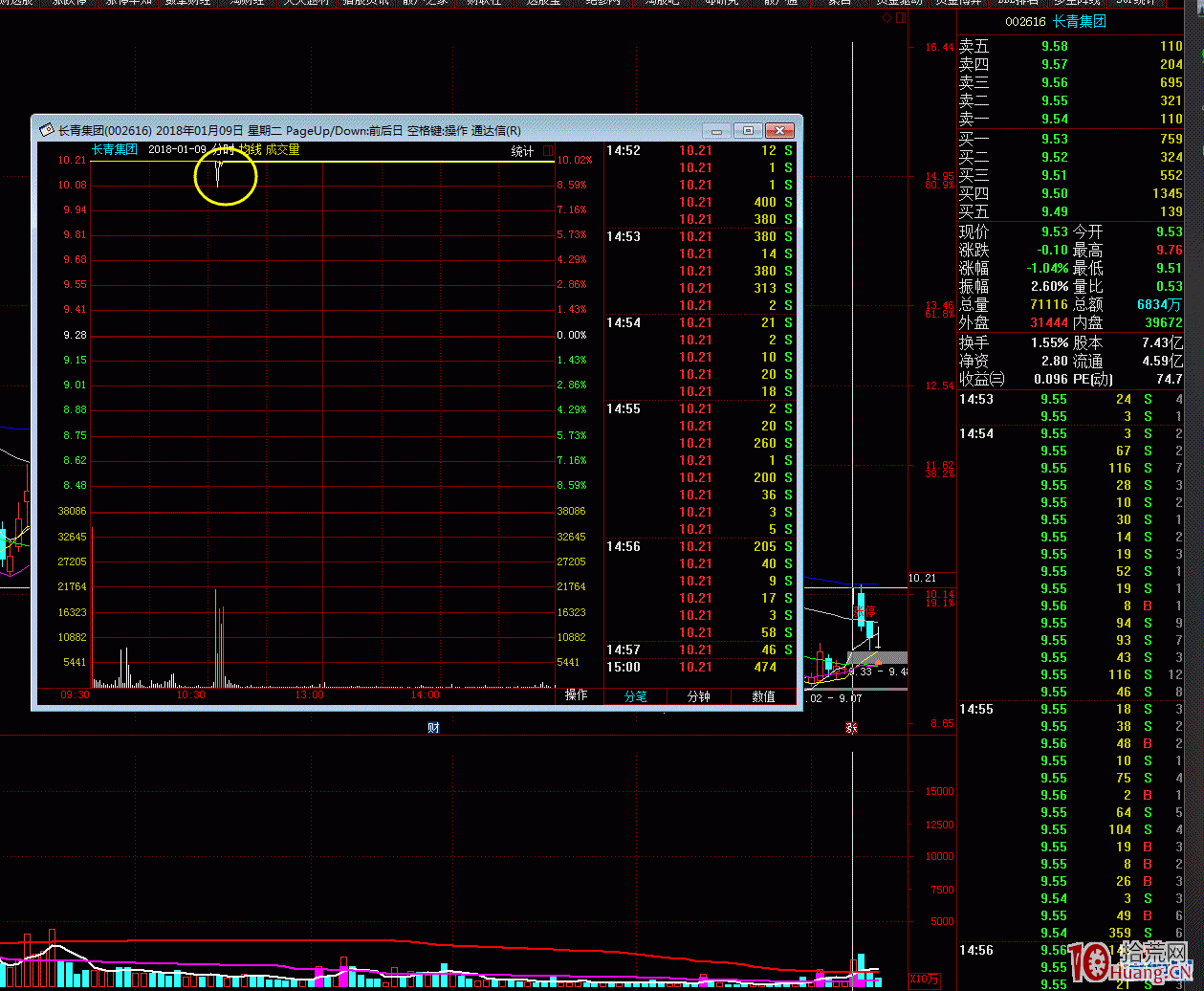Select the 卖四 row at 9.57

click(x=1071, y=64)
